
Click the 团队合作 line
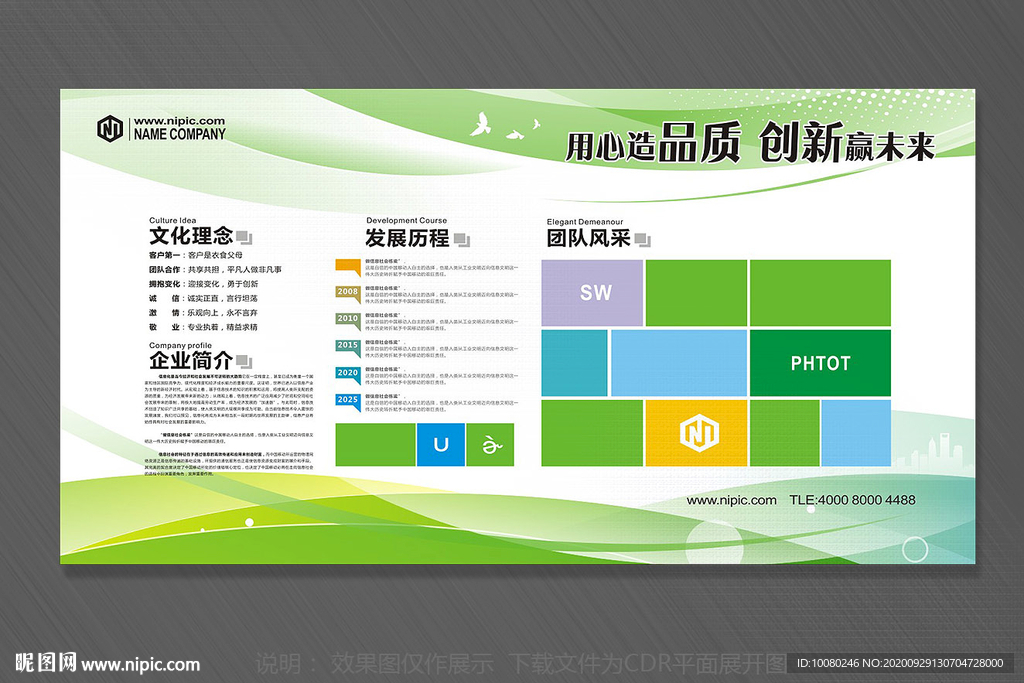coord(216,270)
